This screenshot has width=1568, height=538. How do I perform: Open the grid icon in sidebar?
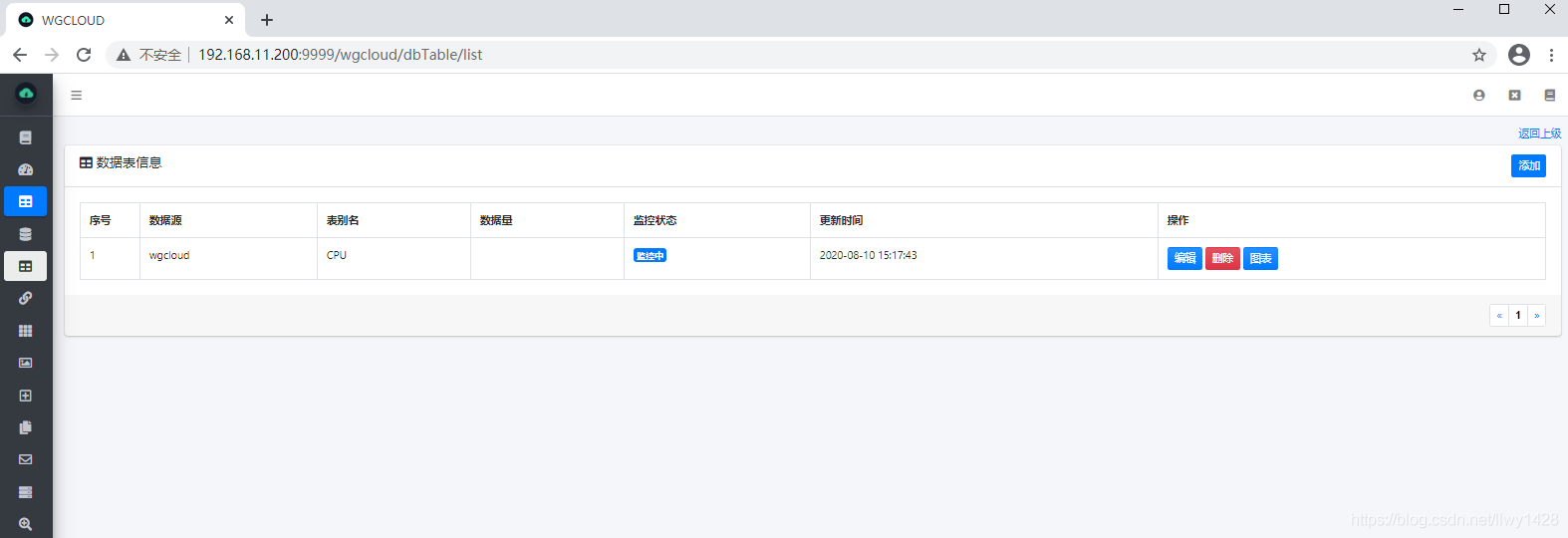26,331
